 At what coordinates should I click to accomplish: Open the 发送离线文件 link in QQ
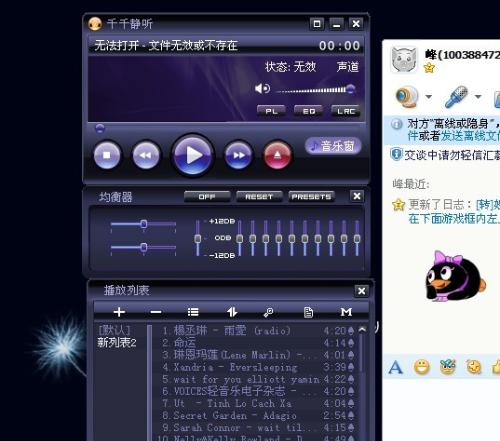coord(470,136)
